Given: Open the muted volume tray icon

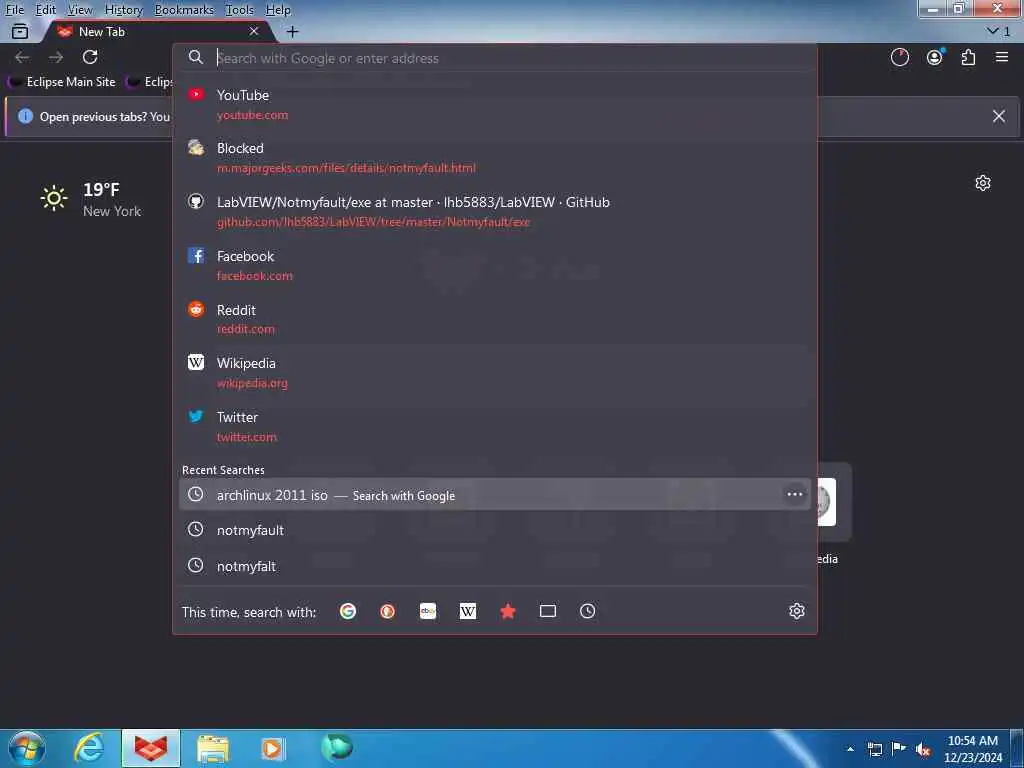Looking at the screenshot, I should (923, 750).
